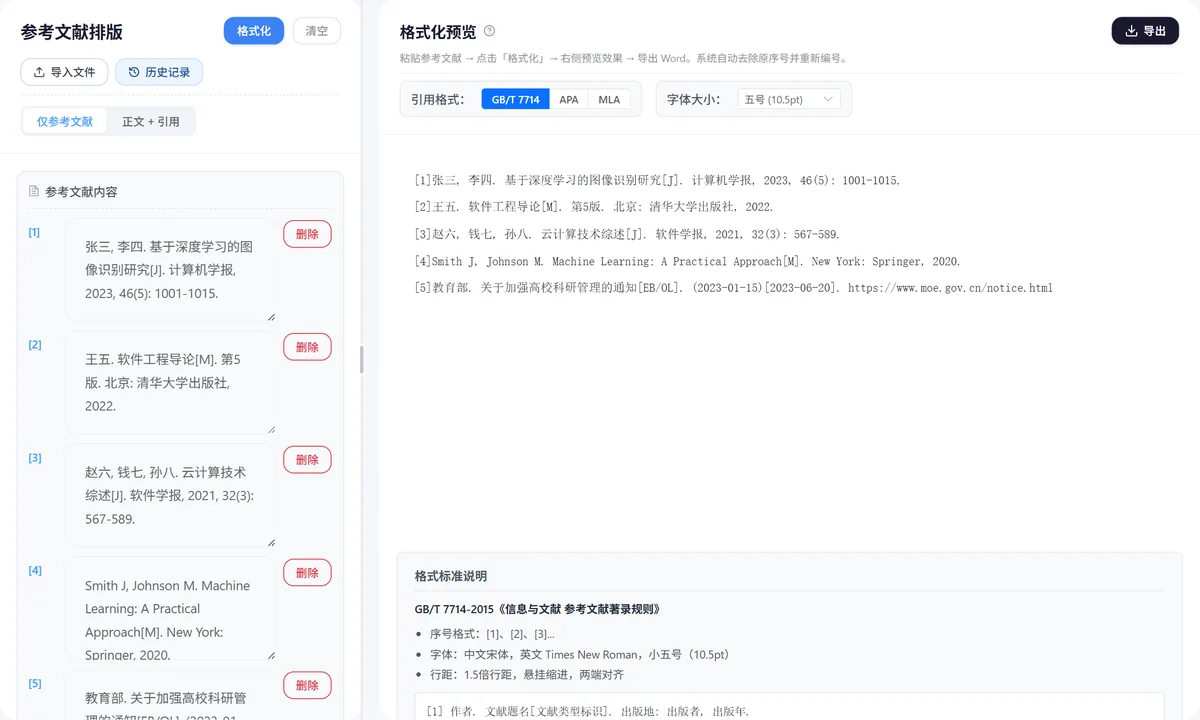
Task: Click the 字体大小: label
Action: pos(694,100)
